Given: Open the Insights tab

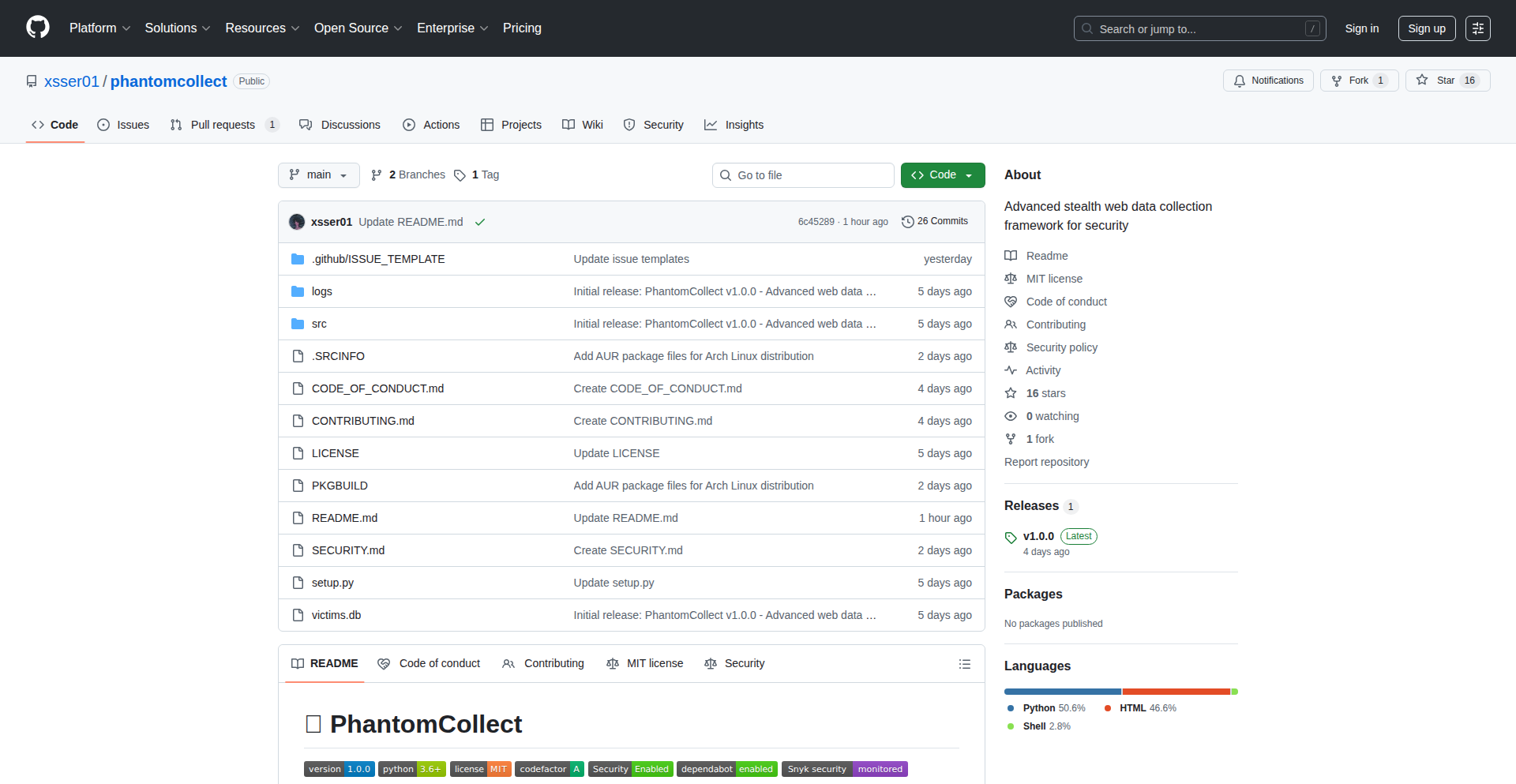Looking at the screenshot, I should click(x=734, y=125).
